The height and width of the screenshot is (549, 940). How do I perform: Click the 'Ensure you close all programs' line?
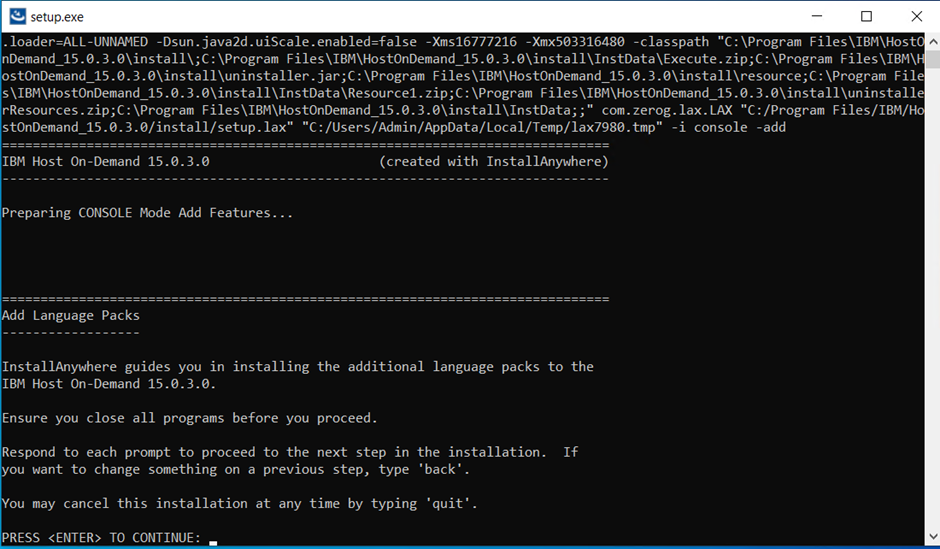[190, 418]
